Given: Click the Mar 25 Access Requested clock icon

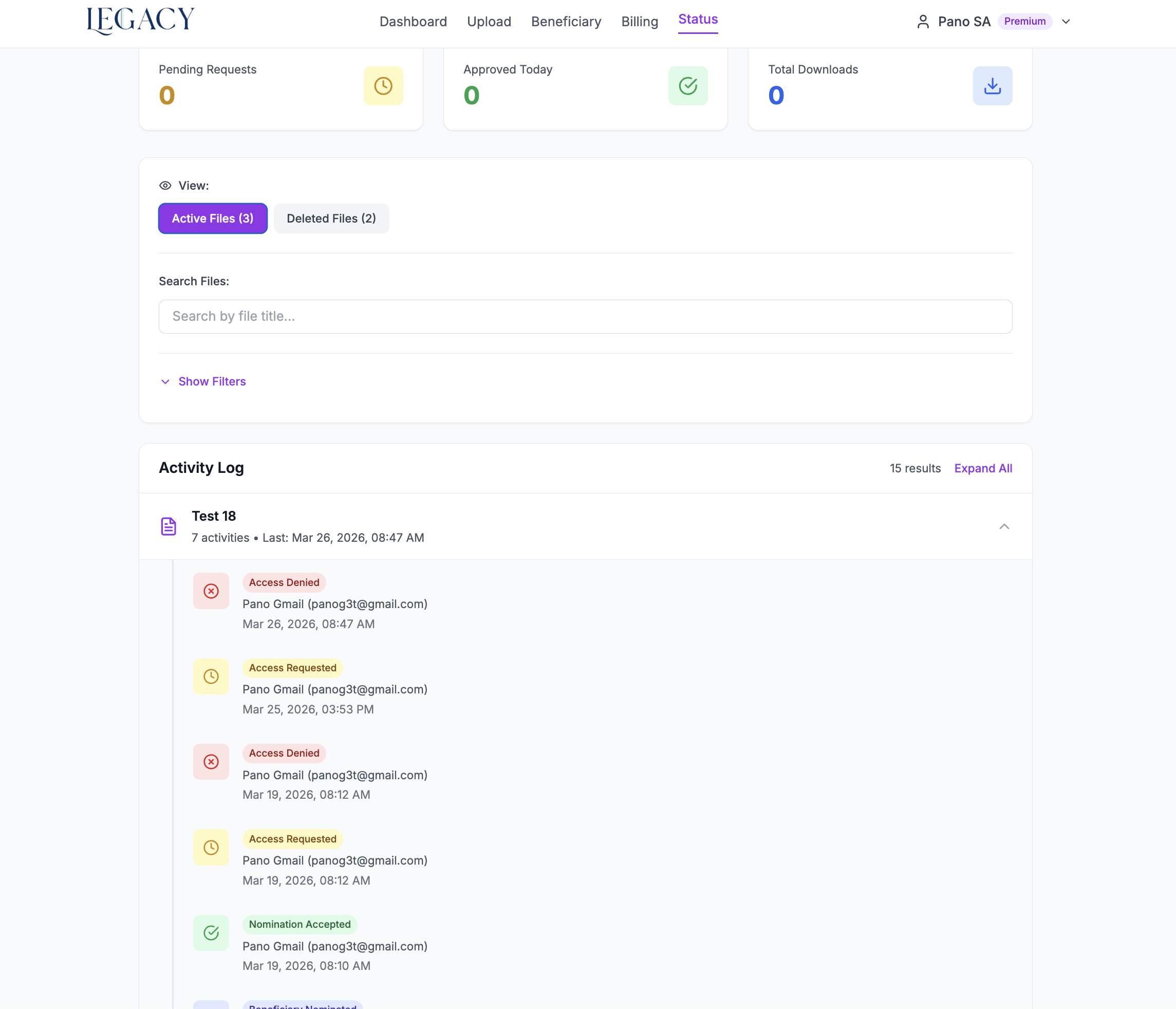Looking at the screenshot, I should (x=211, y=676).
